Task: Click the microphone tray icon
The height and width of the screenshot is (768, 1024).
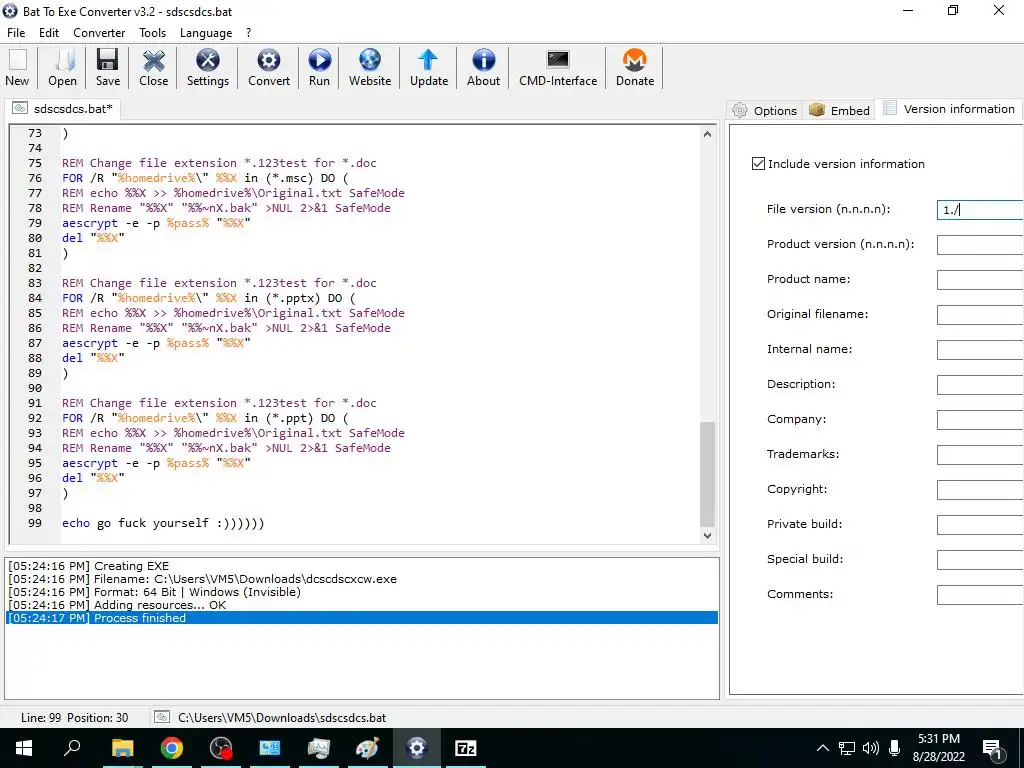Action: pyautogui.click(x=895, y=748)
